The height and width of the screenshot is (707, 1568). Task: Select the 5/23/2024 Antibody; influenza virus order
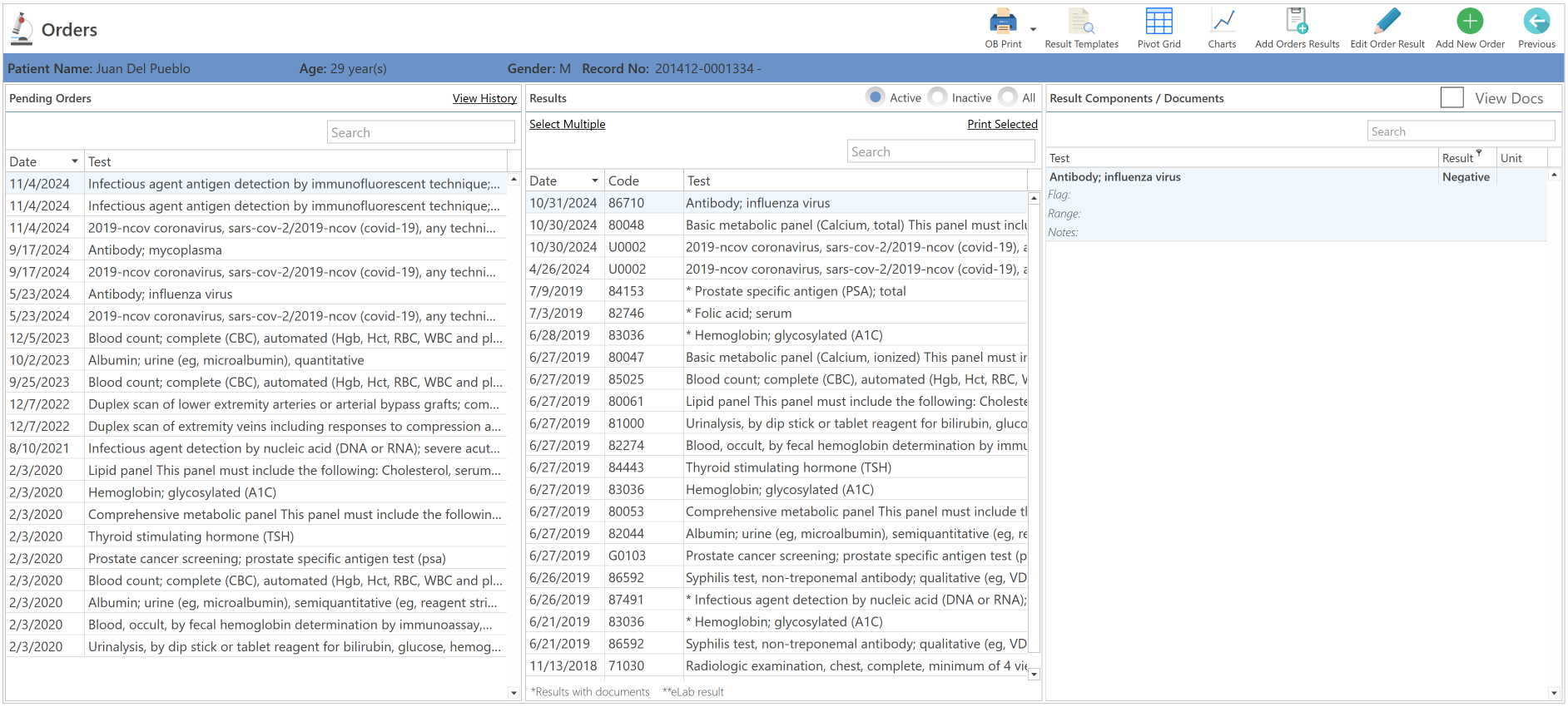(256, 294)
